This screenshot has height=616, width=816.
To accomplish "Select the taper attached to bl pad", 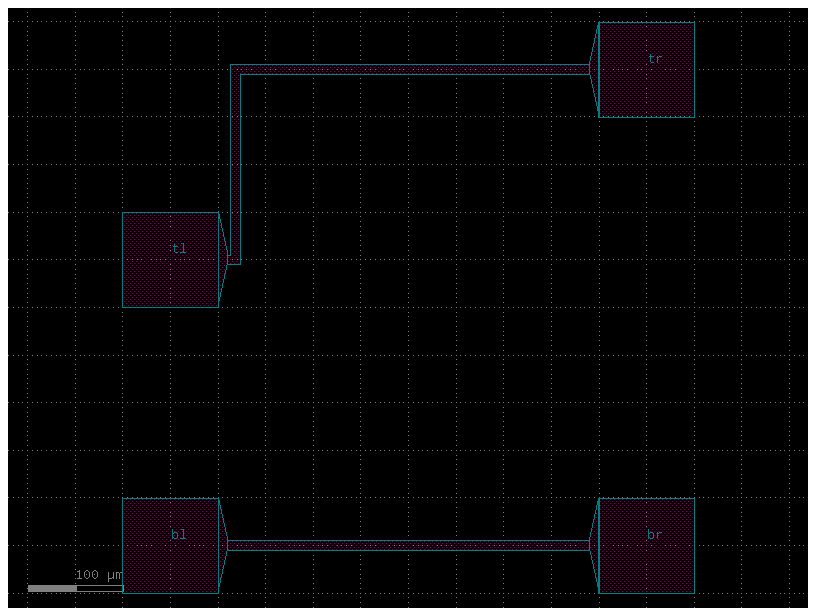I will 222,546.
